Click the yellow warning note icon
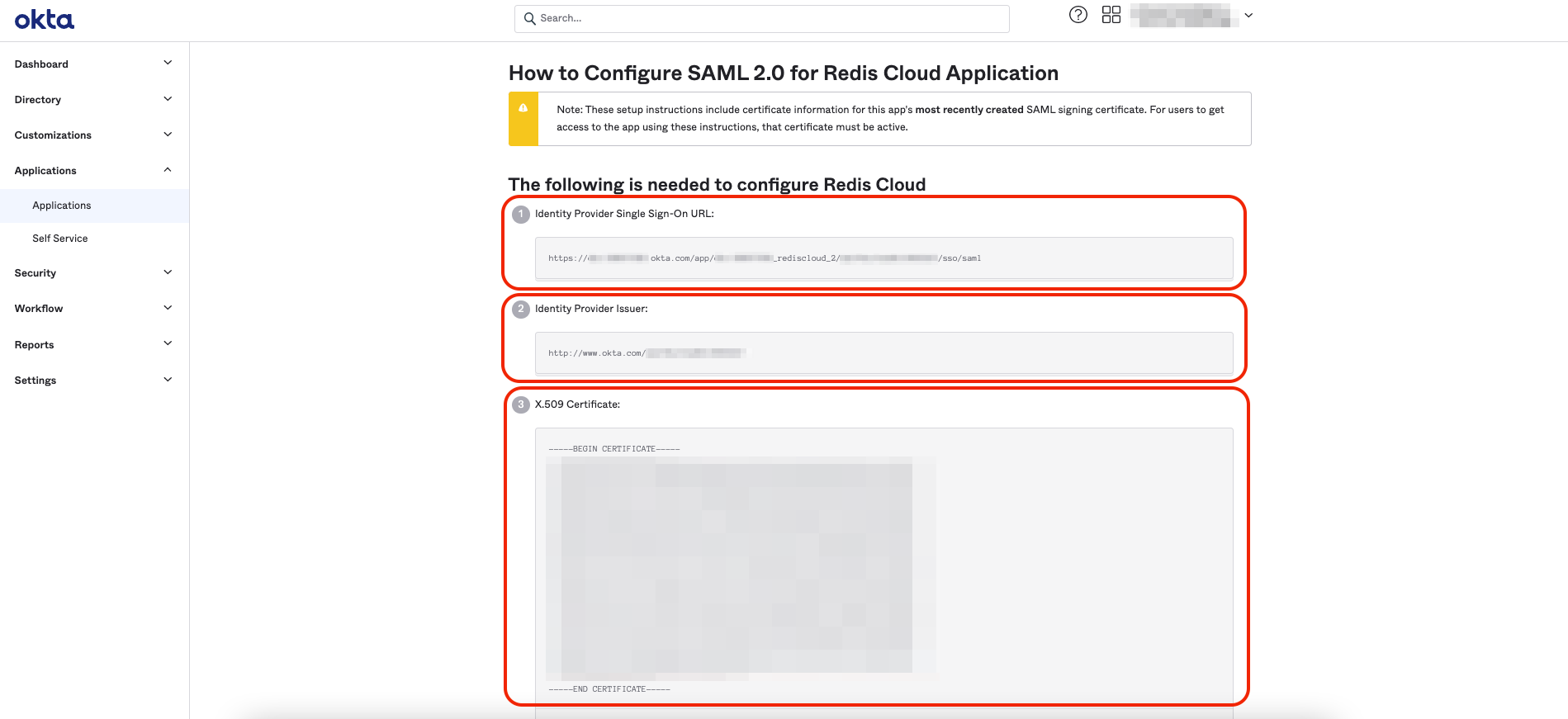The image size is (1568, 719). 523,108
